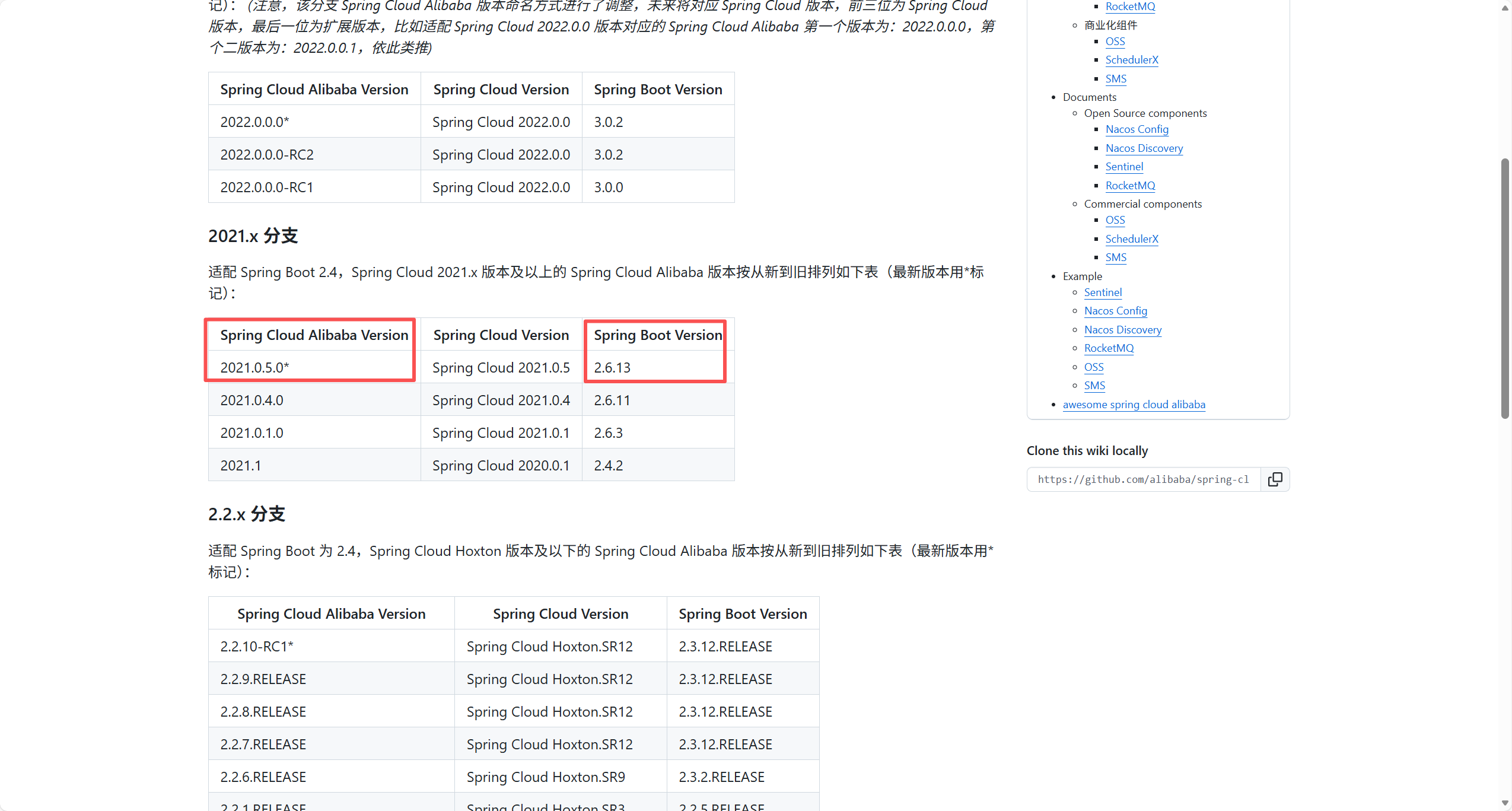Click the scrollbar down arrow

pos(1505,803)
